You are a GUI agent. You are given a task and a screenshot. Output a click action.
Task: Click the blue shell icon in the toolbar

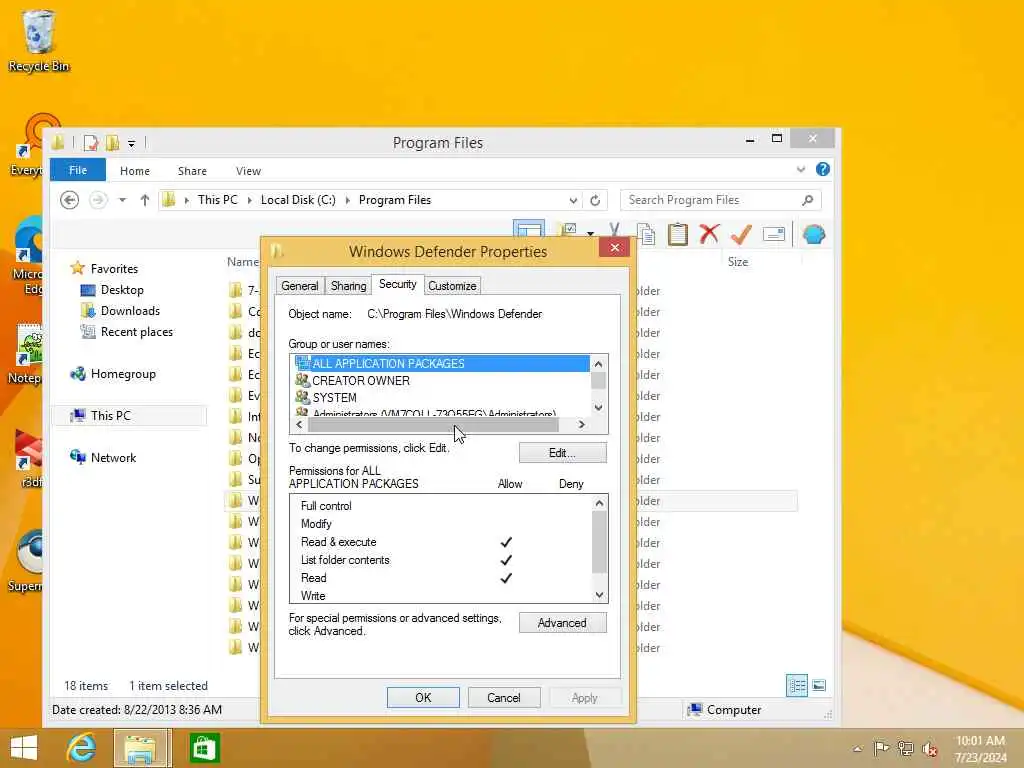(814, 234)
